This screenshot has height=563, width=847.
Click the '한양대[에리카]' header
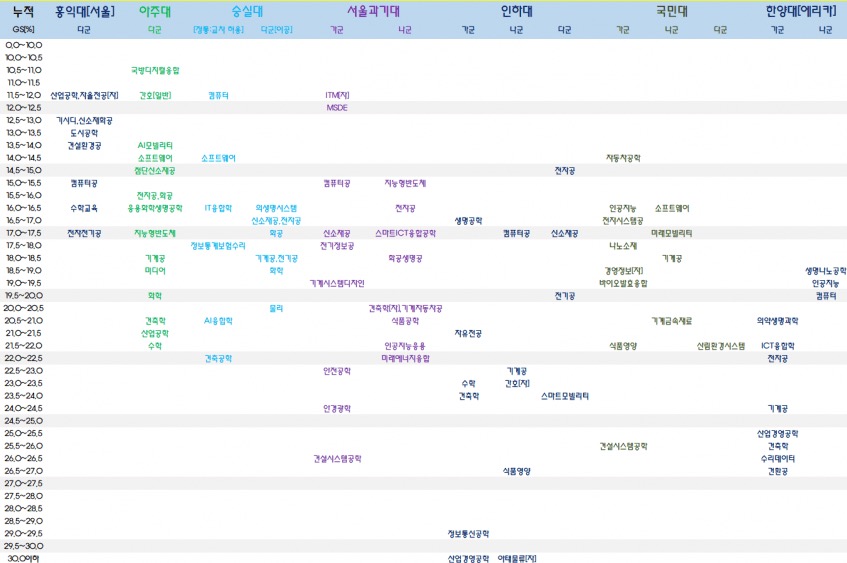click(801, 11)
